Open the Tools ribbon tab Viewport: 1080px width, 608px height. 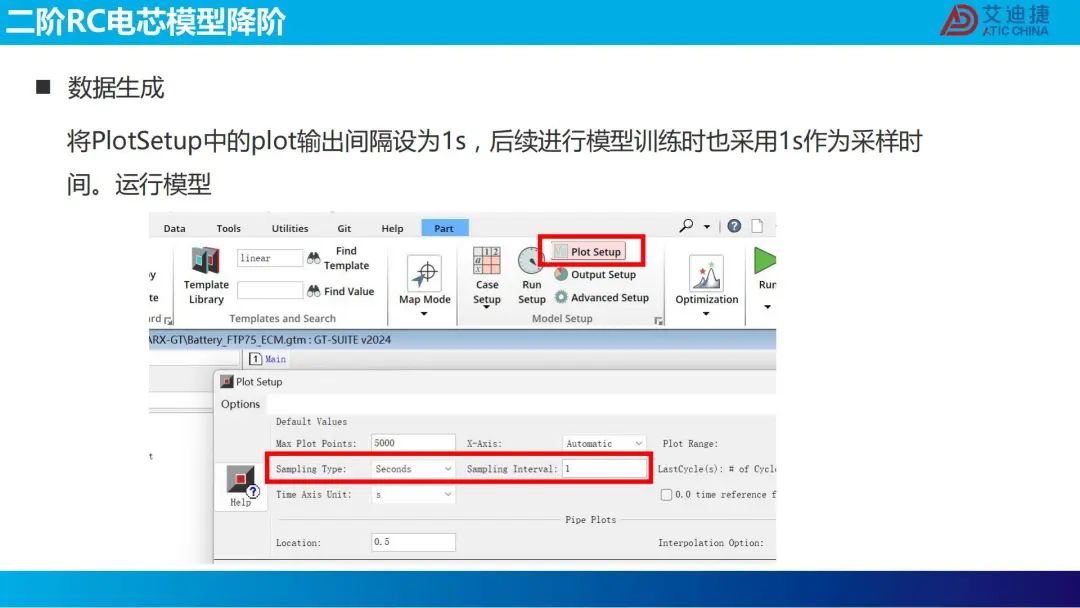(229, 228)
